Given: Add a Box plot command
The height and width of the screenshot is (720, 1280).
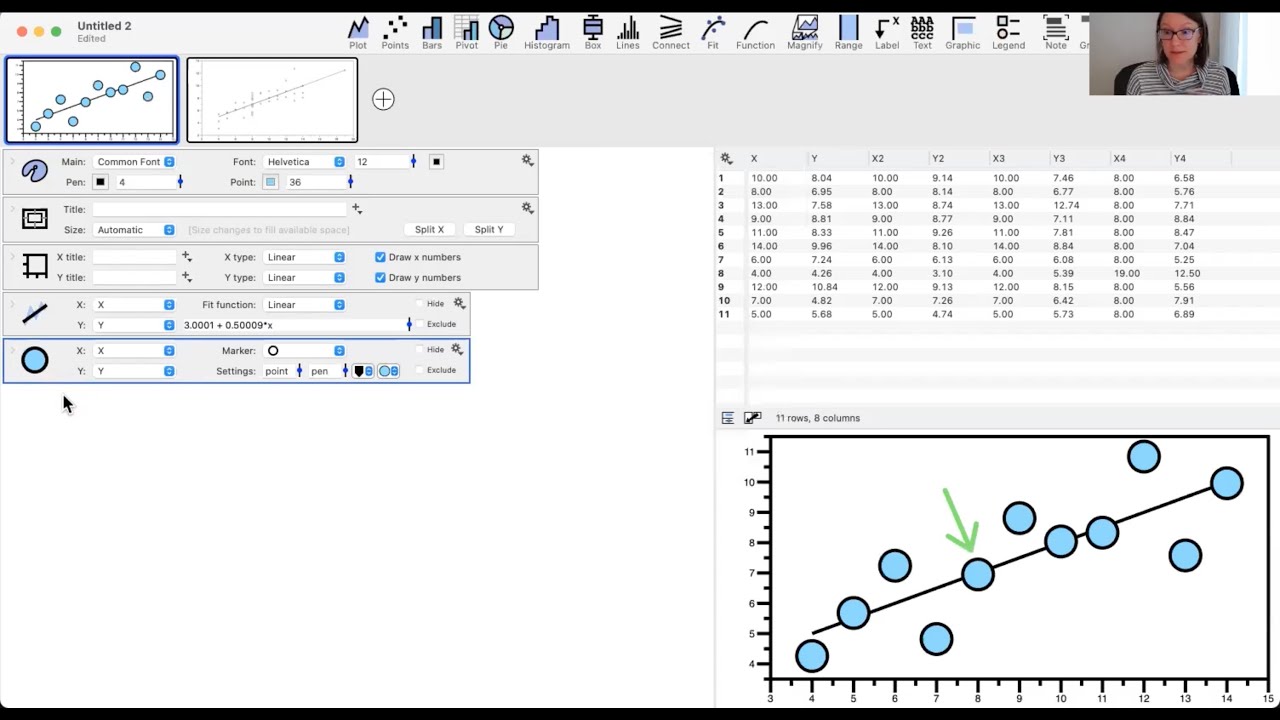Looking at the screenshot, I should tap(593, 32).
